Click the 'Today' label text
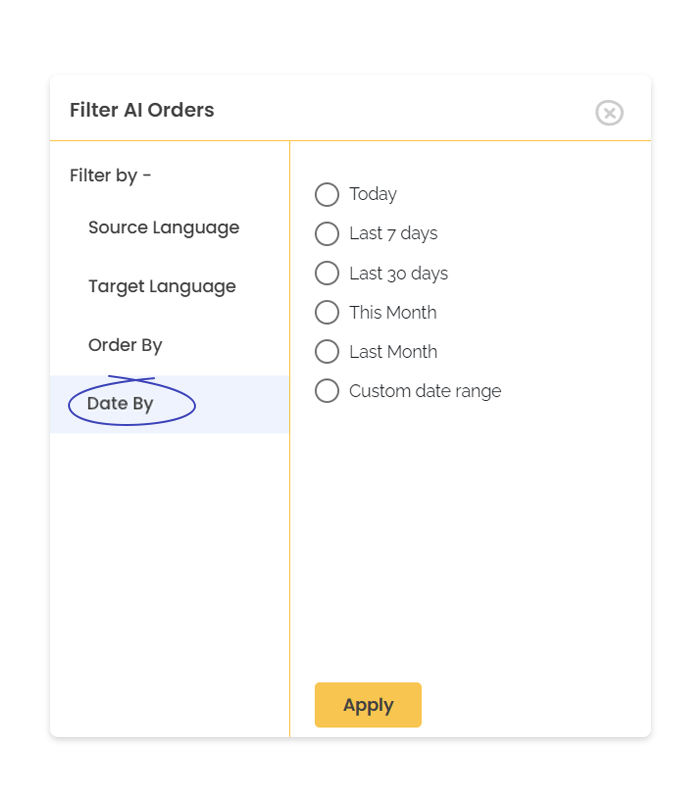This screenshot has height=811, width=700. 373,194
